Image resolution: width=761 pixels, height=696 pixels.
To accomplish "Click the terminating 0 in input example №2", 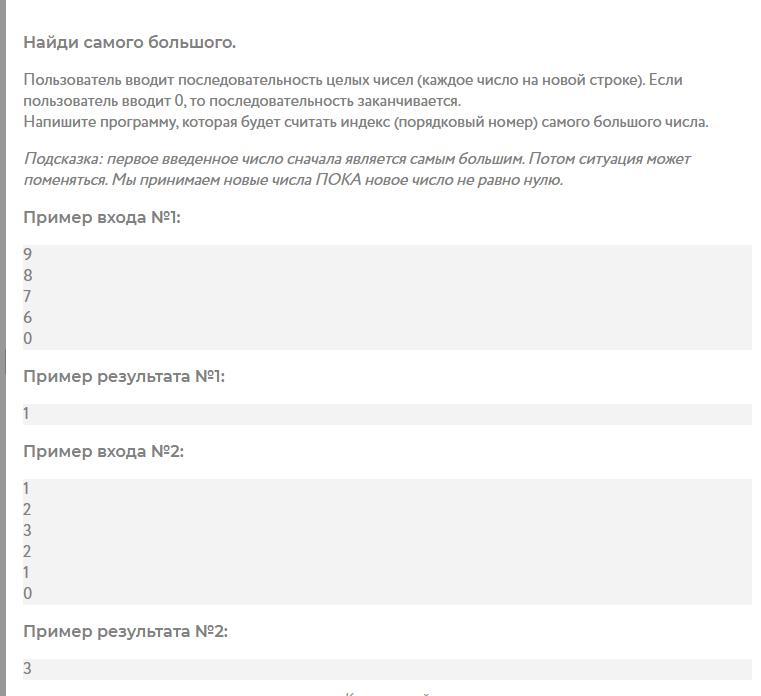I will point(28,593).
